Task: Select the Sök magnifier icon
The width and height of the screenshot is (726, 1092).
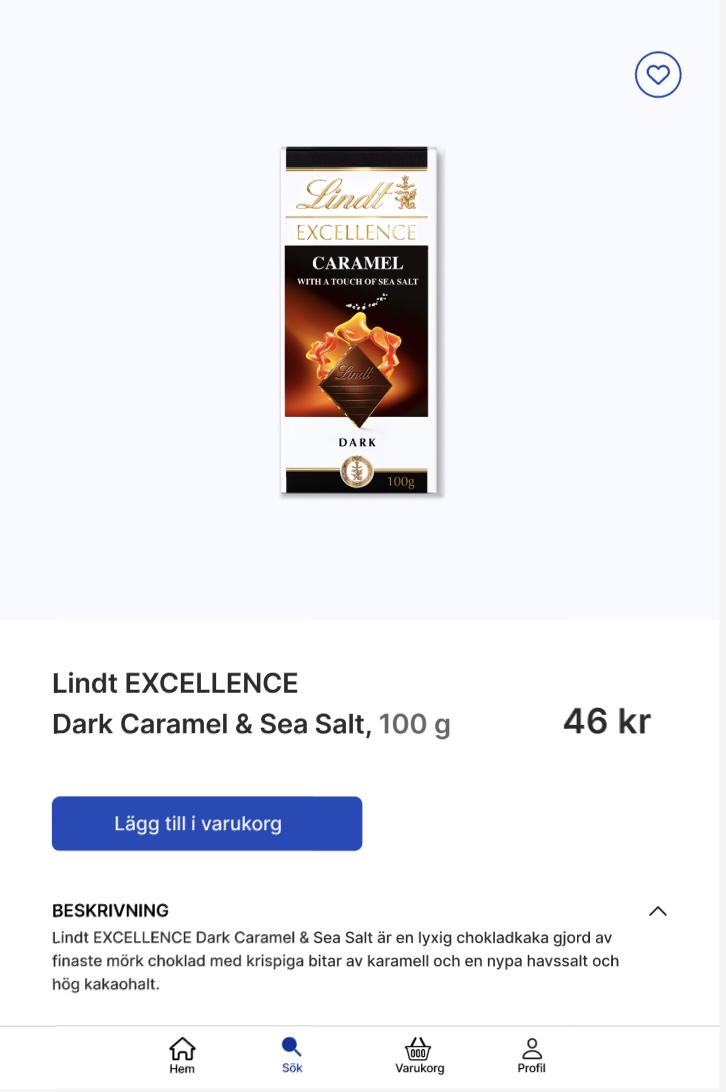Action: point(291,1047)
